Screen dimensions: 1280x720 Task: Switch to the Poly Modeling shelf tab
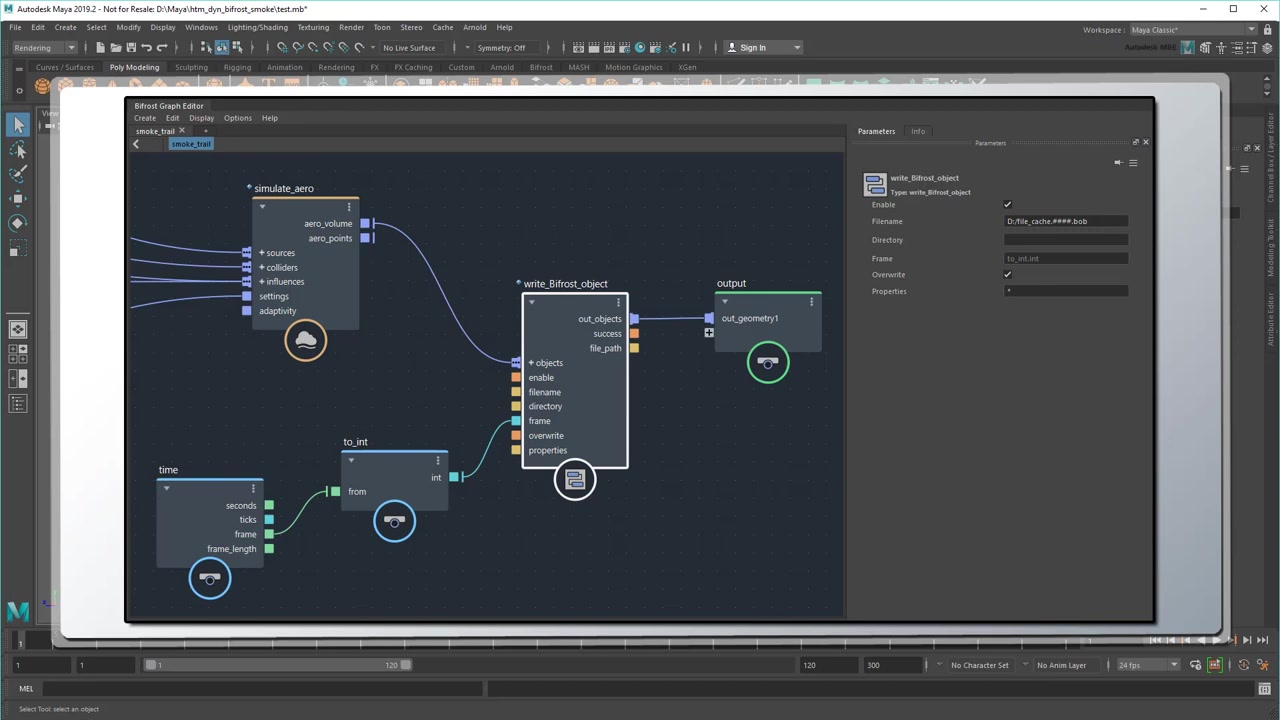pos(134,67)
